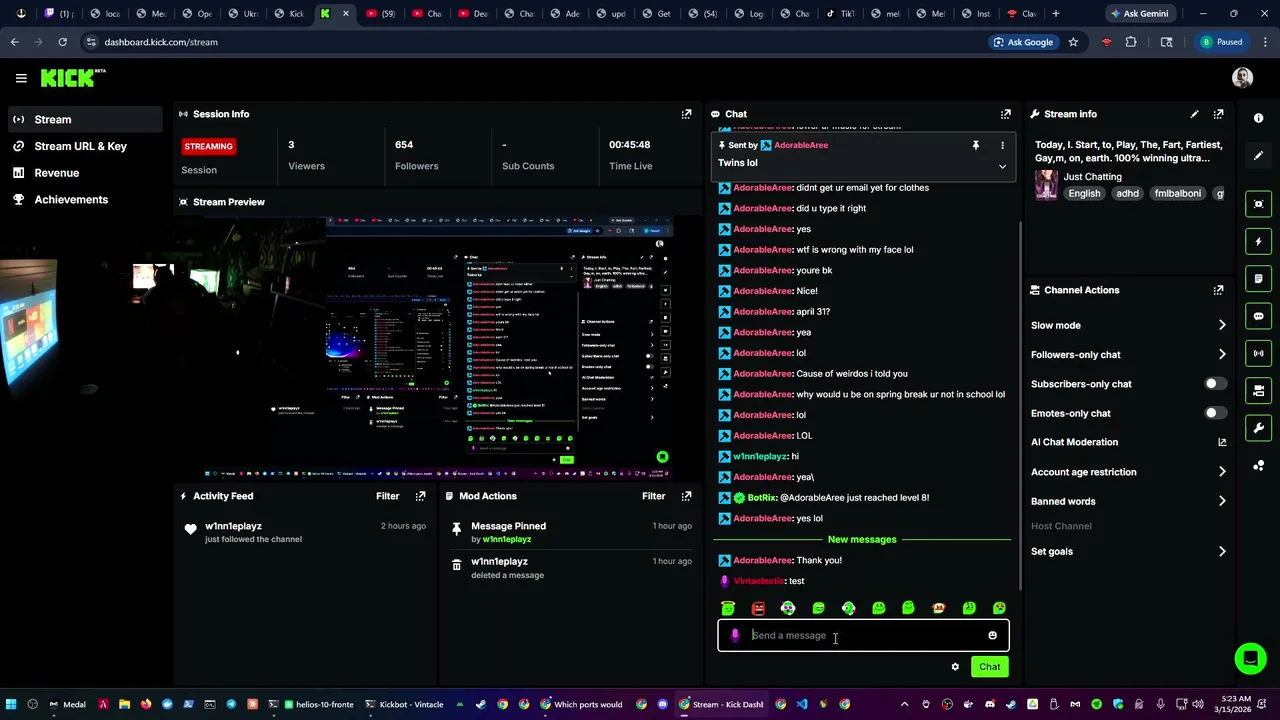Screen dimensions: 1280x720
Task: Open the Mod Actions Filter
Action: tap(653, 496)
